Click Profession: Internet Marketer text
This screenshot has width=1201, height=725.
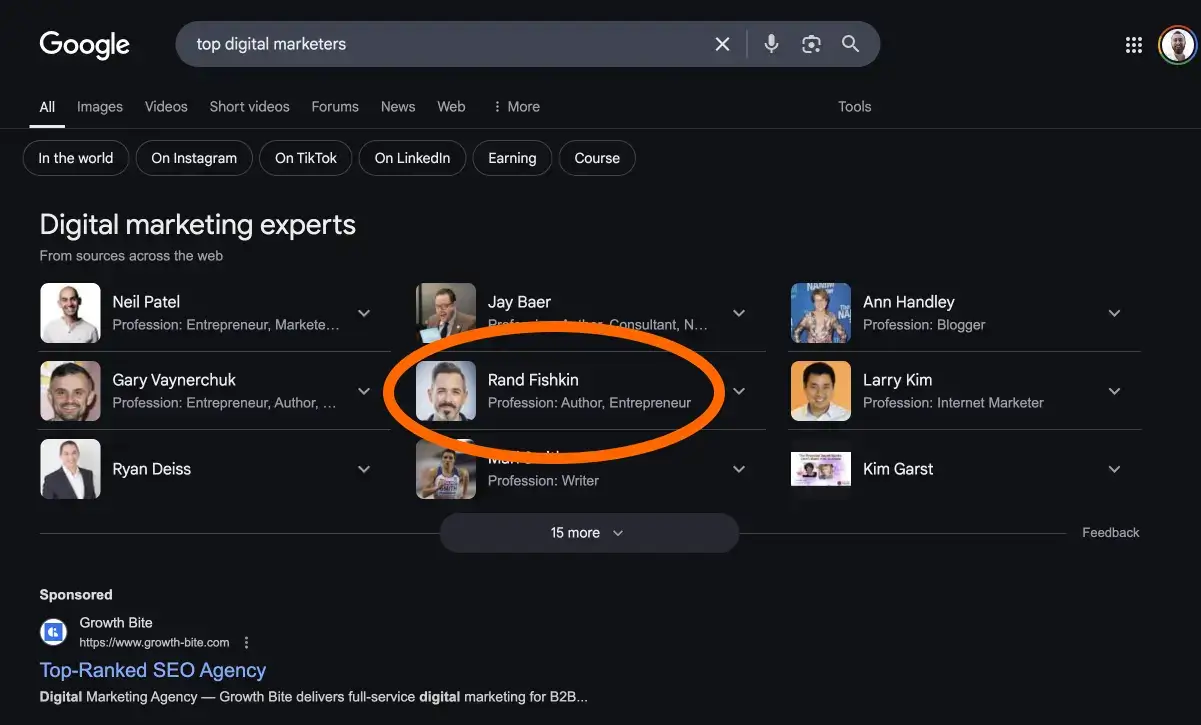953,403
